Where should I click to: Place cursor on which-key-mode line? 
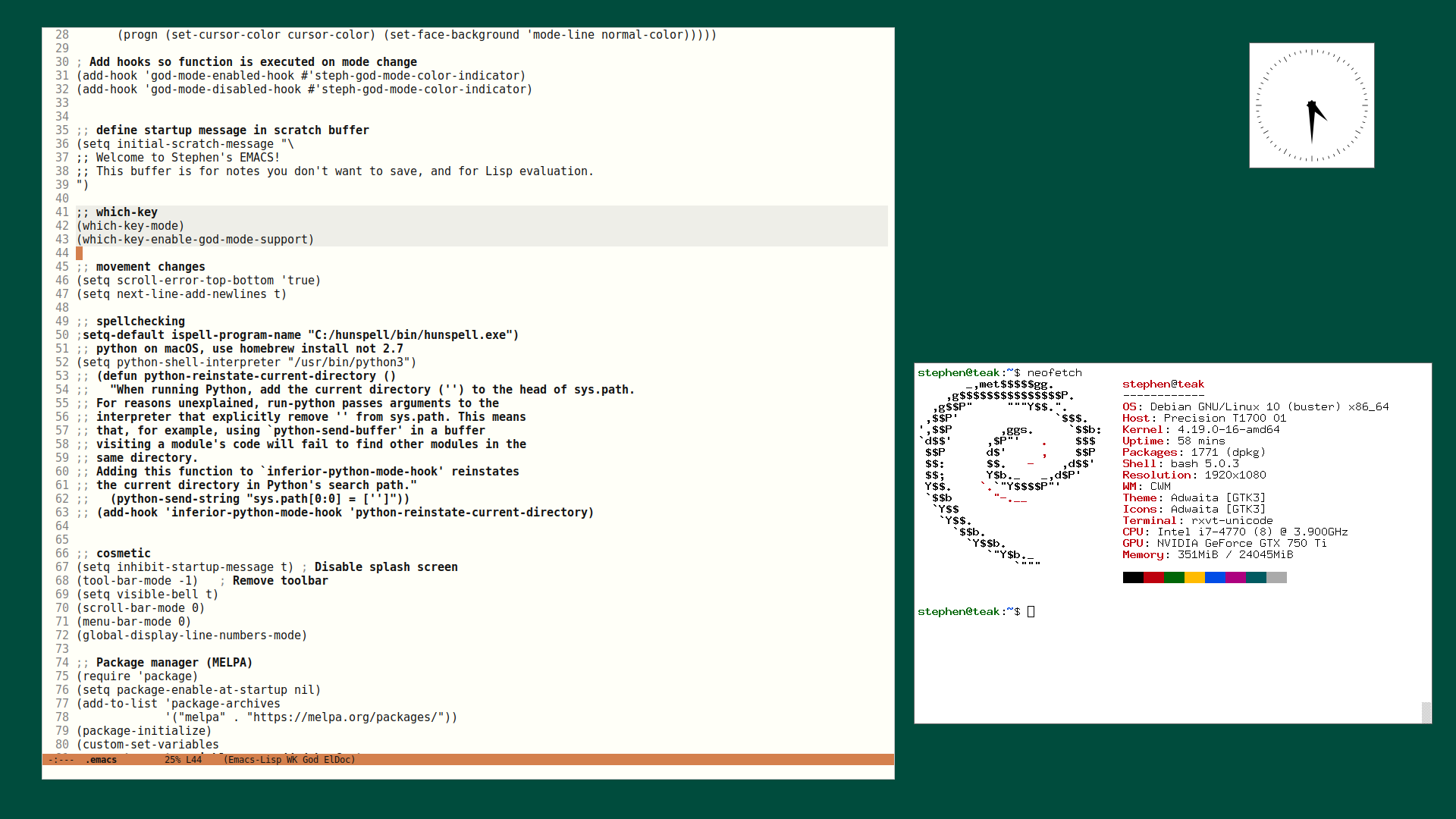click(x=130, y=226)
